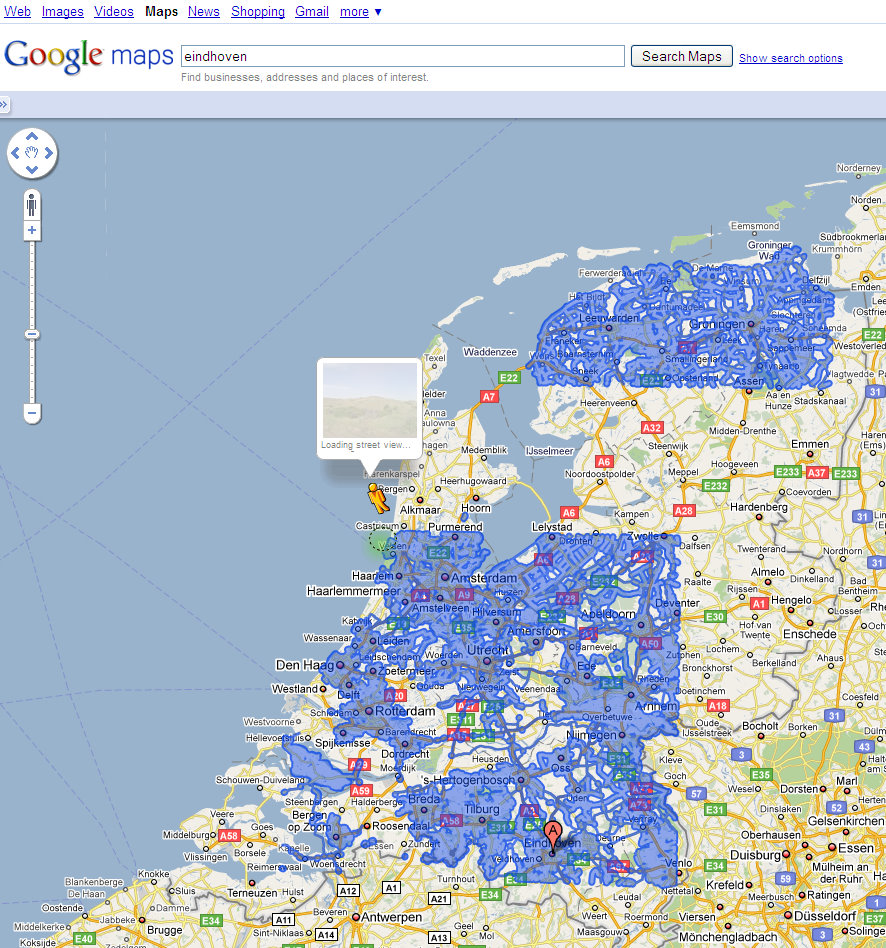
Task: Click the A7 road shield near Waddenzee
Action: pyautogui.click(x=489, y=397)
